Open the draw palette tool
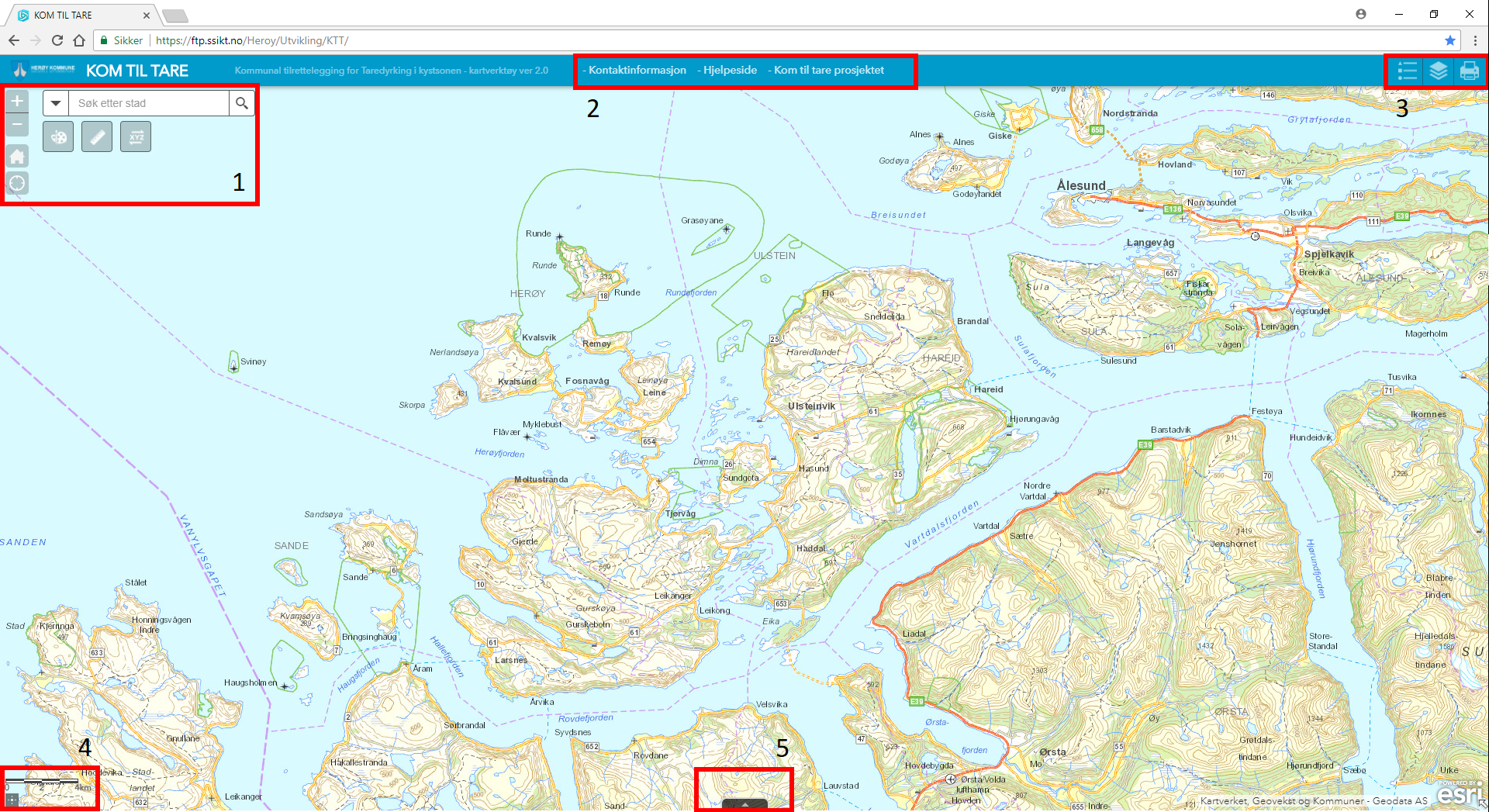Image resolution: width=1489 pixels, height=812 pixels. 58,137
